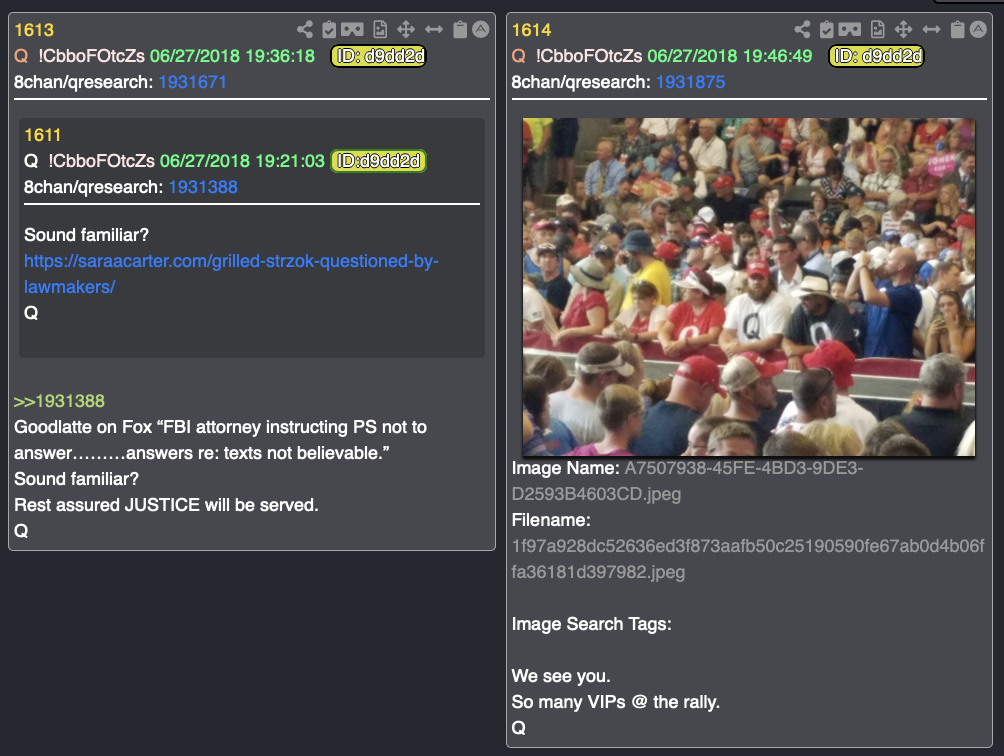
Task: Click post number 1614 heading
Action: tap(531, 30)
